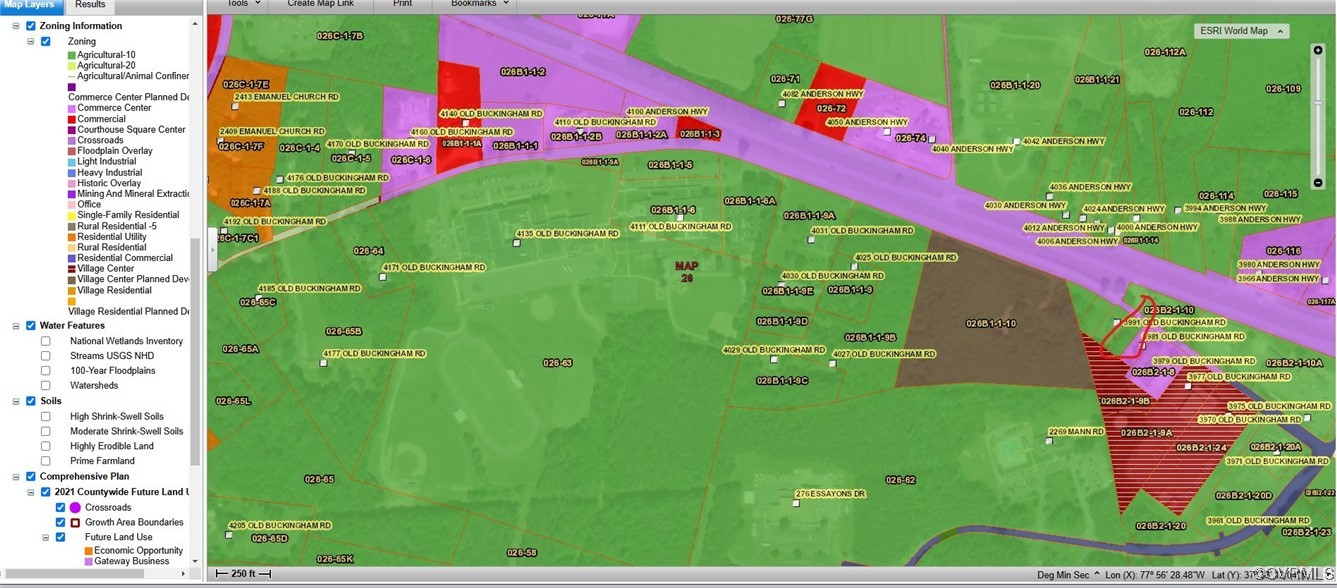Open the ESRI World Map basemap dropdown
This screenshot has width=1337, height=588.
1241,31
